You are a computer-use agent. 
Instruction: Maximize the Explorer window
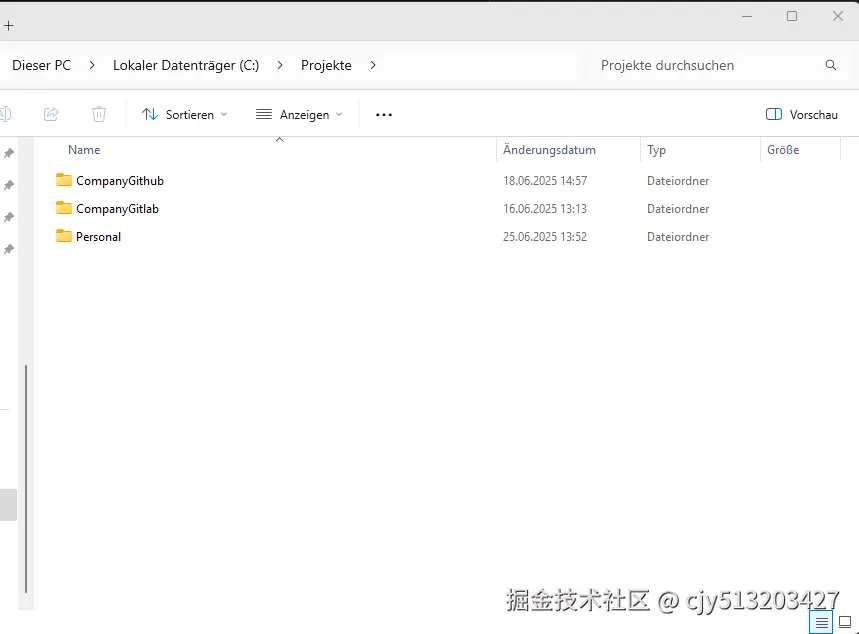pyautogui.click(x=792, y=16)
